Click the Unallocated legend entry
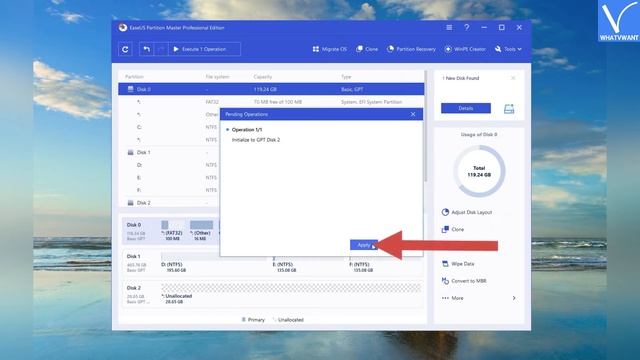Screen dimensions: 640x360 [288, 320]
